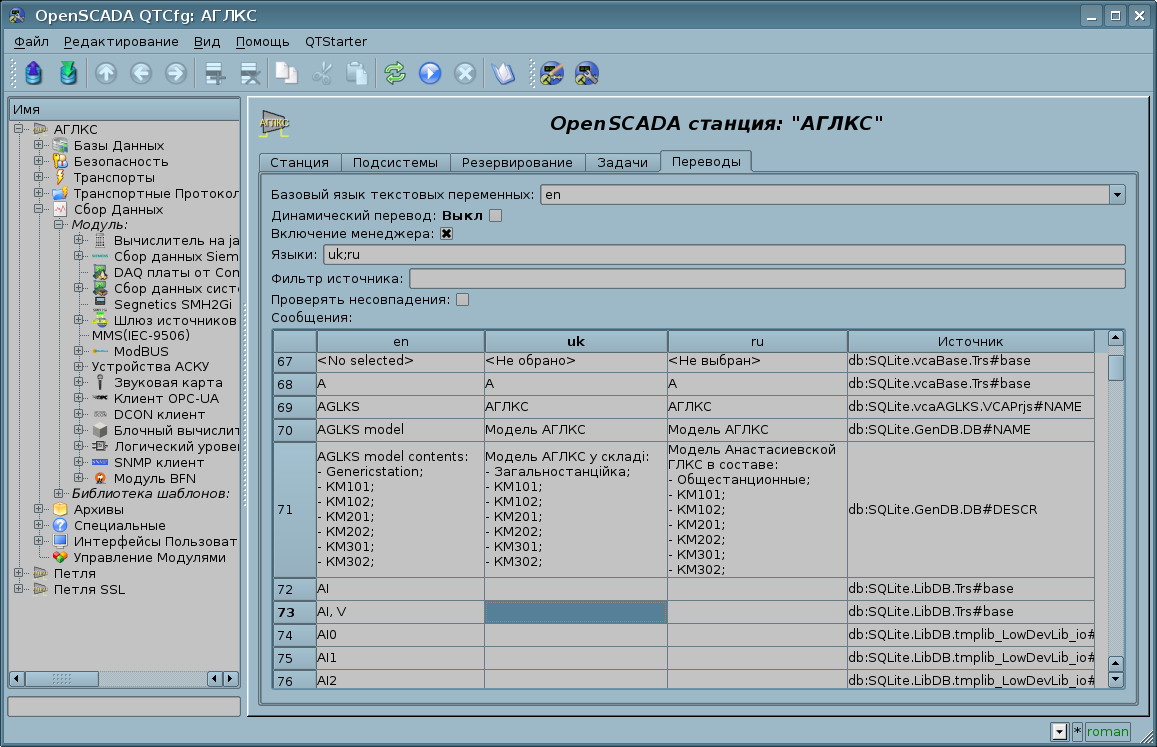The height and width of the screenshot is (747, 1157).
Task: Click the status bar dropdown arrow button
Action: click(1060, 731)
